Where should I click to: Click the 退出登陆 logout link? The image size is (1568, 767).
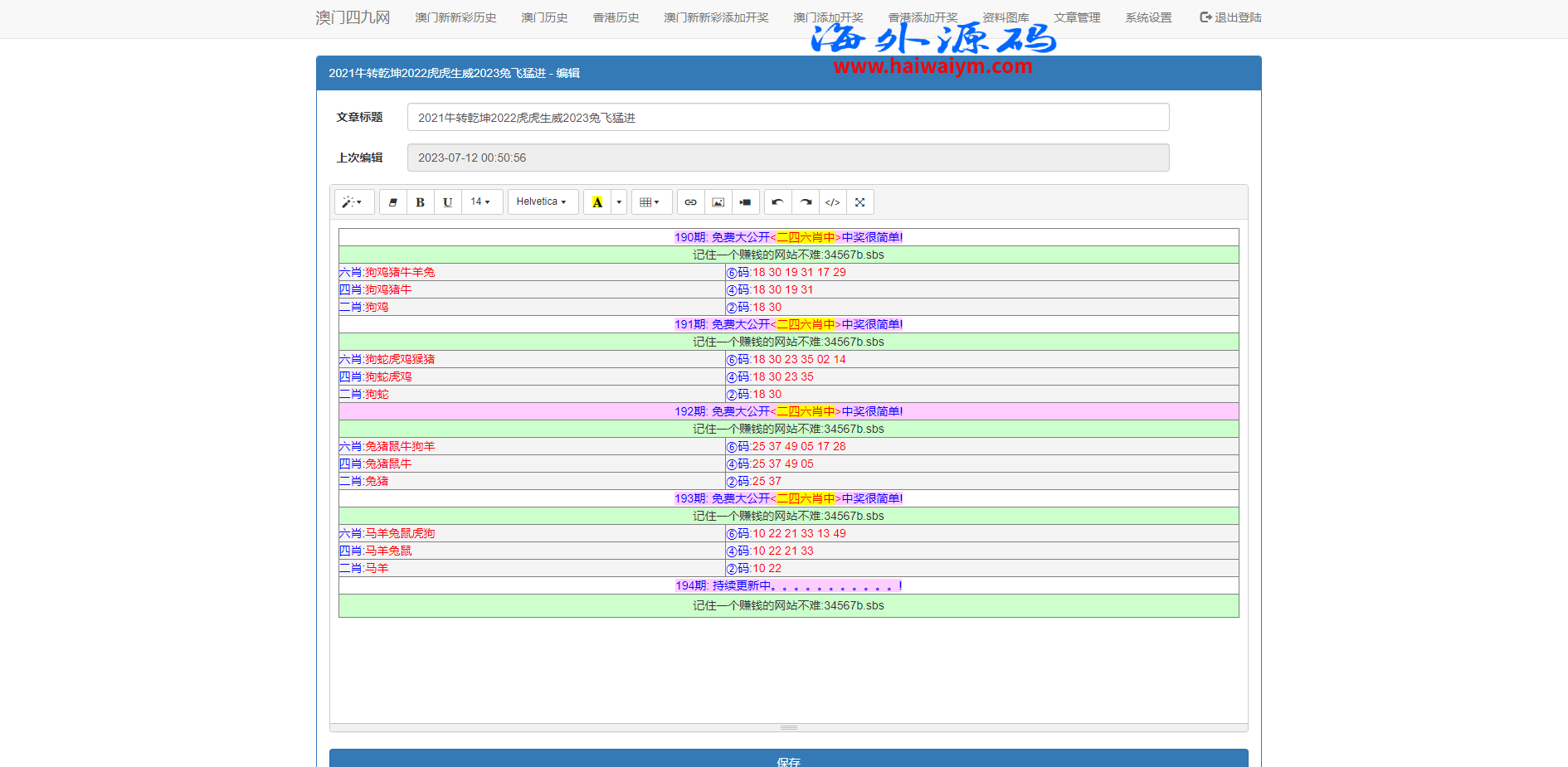[1230, 17]
